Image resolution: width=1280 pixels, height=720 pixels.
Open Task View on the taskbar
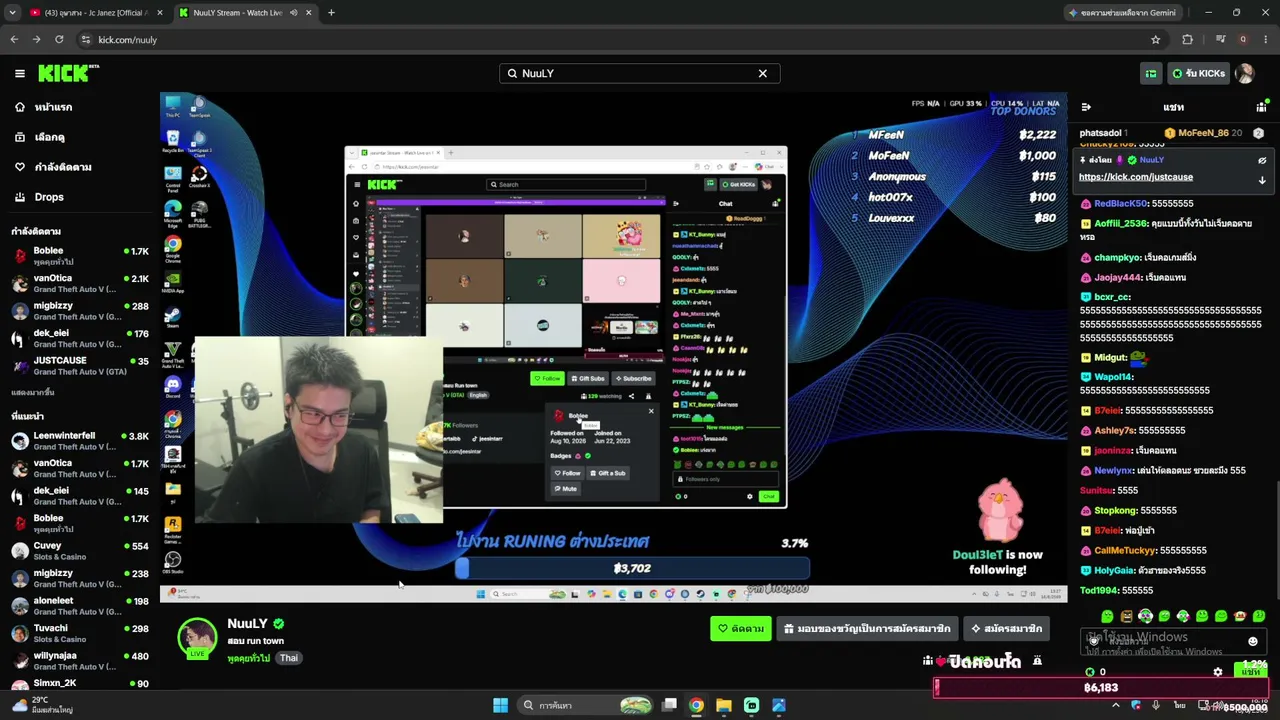pos(669,705)
